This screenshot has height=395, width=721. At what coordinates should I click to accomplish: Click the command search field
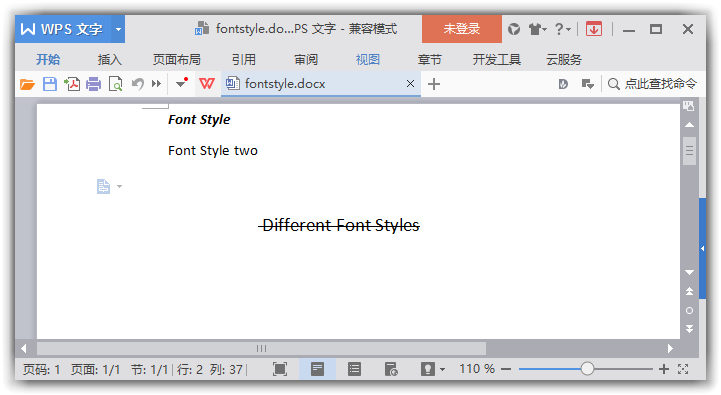coord(652,84)
